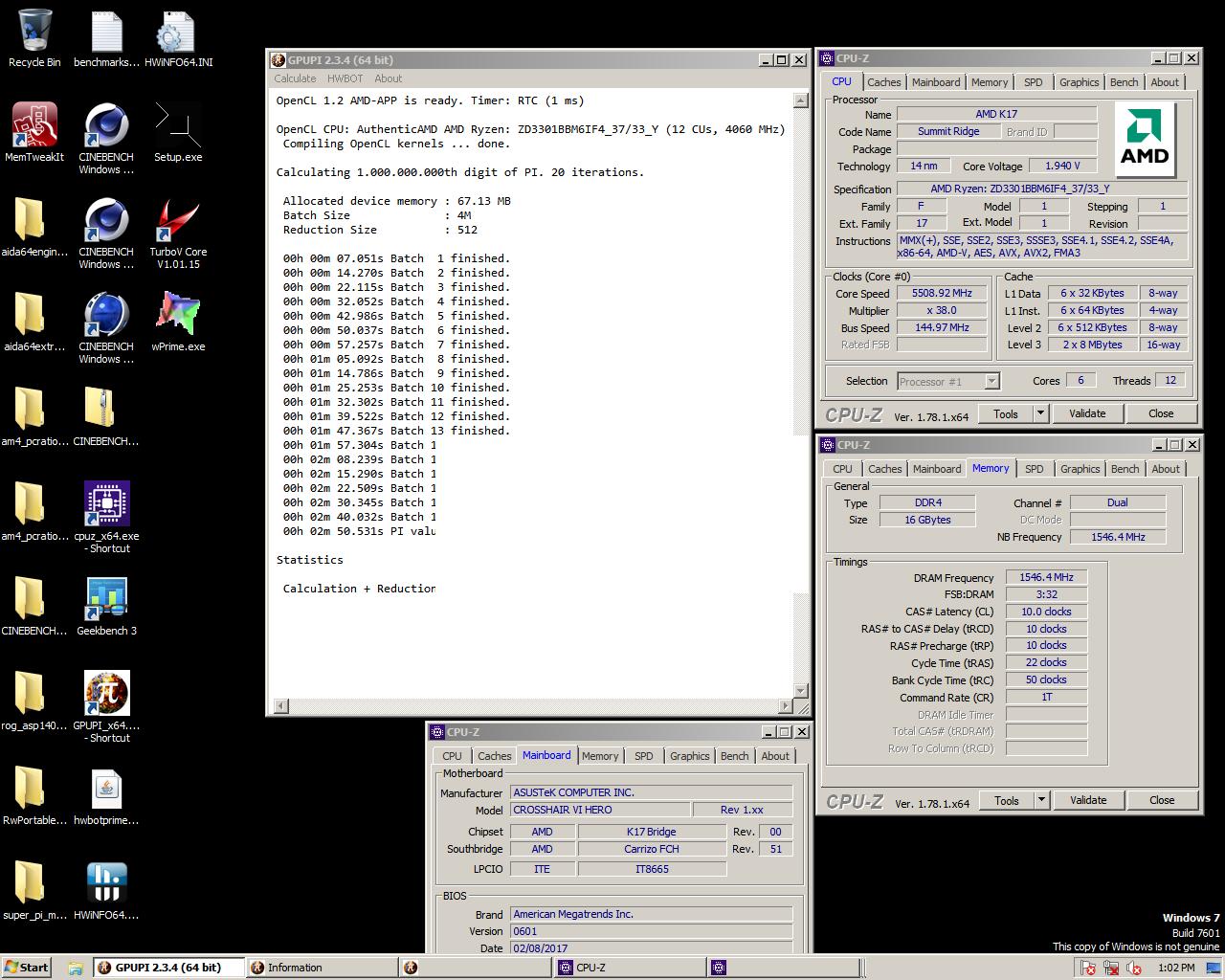The height and width of the screenshot is (980, 1225).
Task: Select the Multiplier value x 38.0
Action: (942, 310)
